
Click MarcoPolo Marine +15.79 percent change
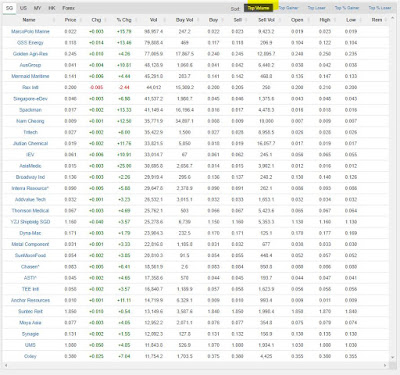tap(124, 31)
